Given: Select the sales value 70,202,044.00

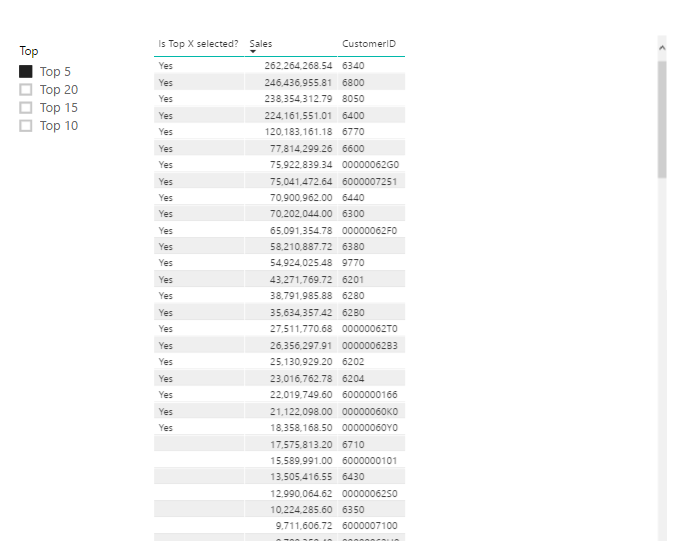Looking at the screenshot, I should click(301, 214).
